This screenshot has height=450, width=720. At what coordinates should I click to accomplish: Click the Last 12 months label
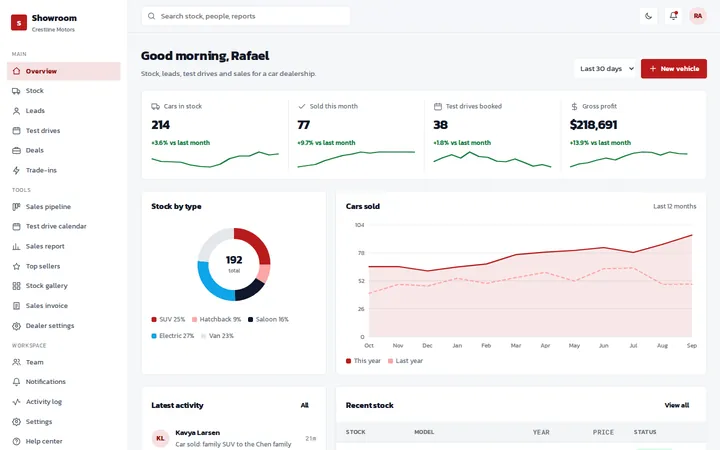click(675, 207)
